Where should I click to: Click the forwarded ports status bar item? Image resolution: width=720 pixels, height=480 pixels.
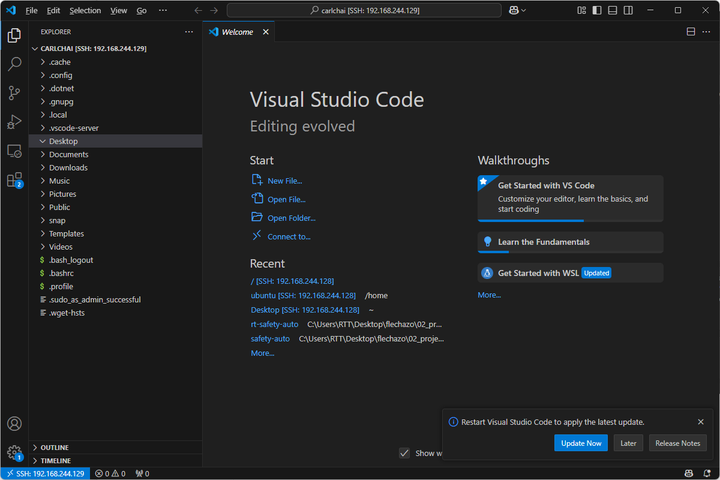[142, 474]
